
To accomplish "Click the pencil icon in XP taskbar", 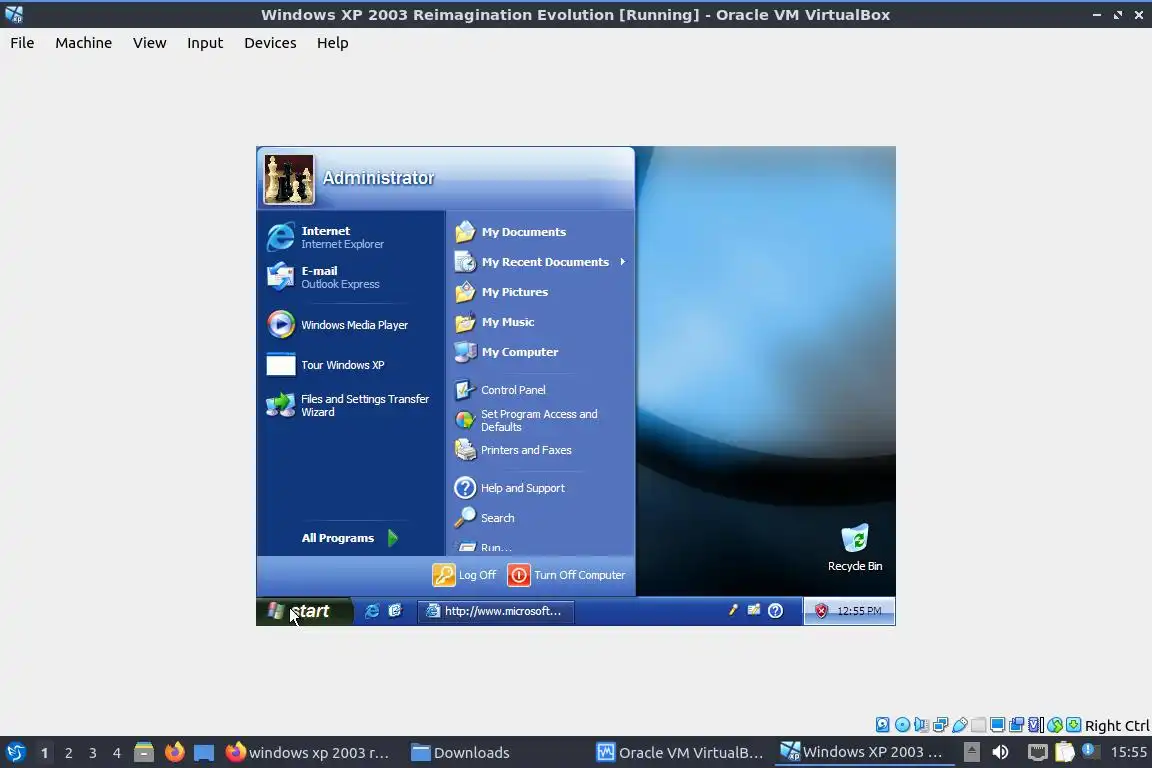I will (732, 610).
